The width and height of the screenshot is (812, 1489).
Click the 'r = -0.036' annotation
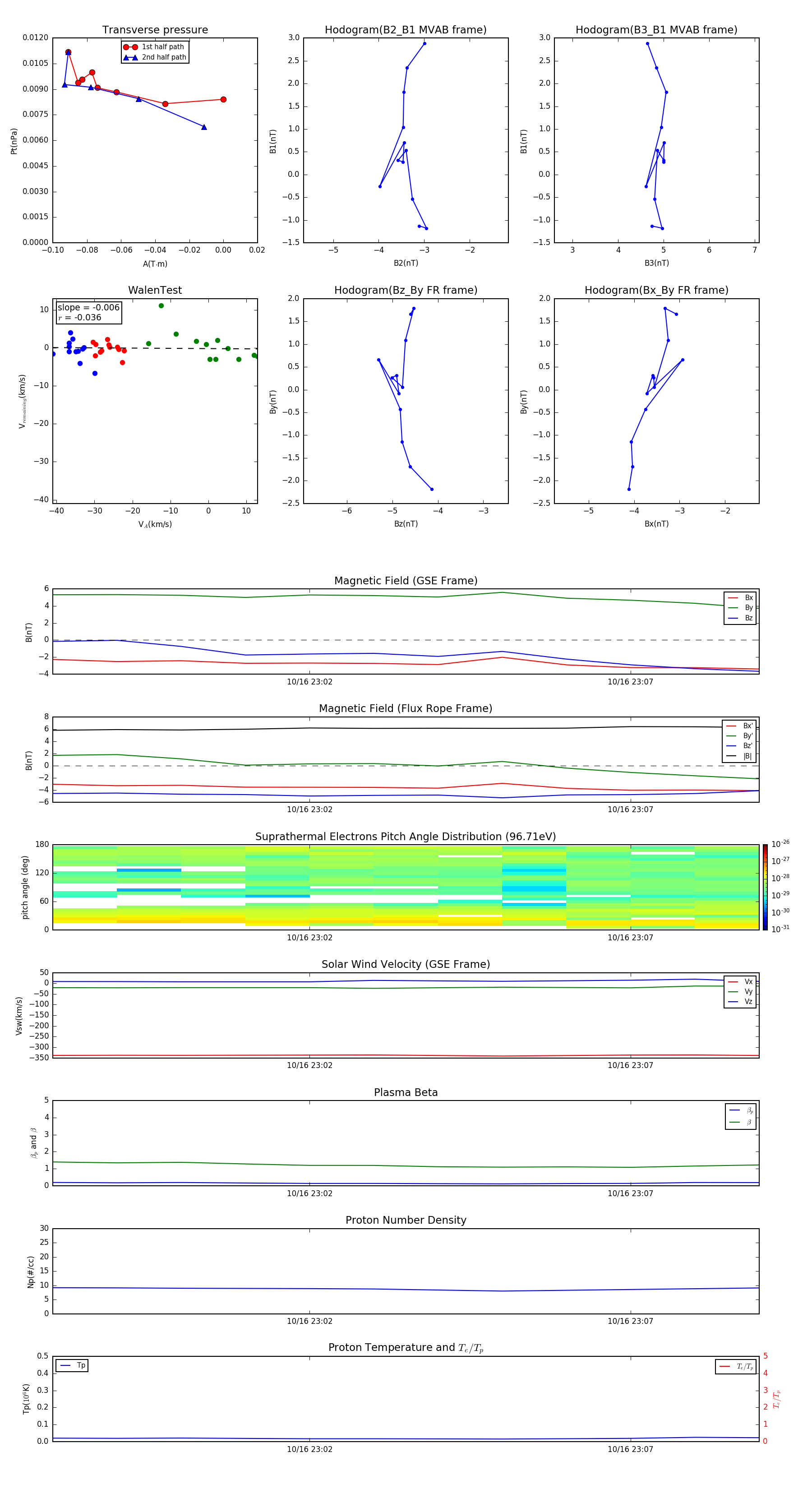(x=80, y=317)
